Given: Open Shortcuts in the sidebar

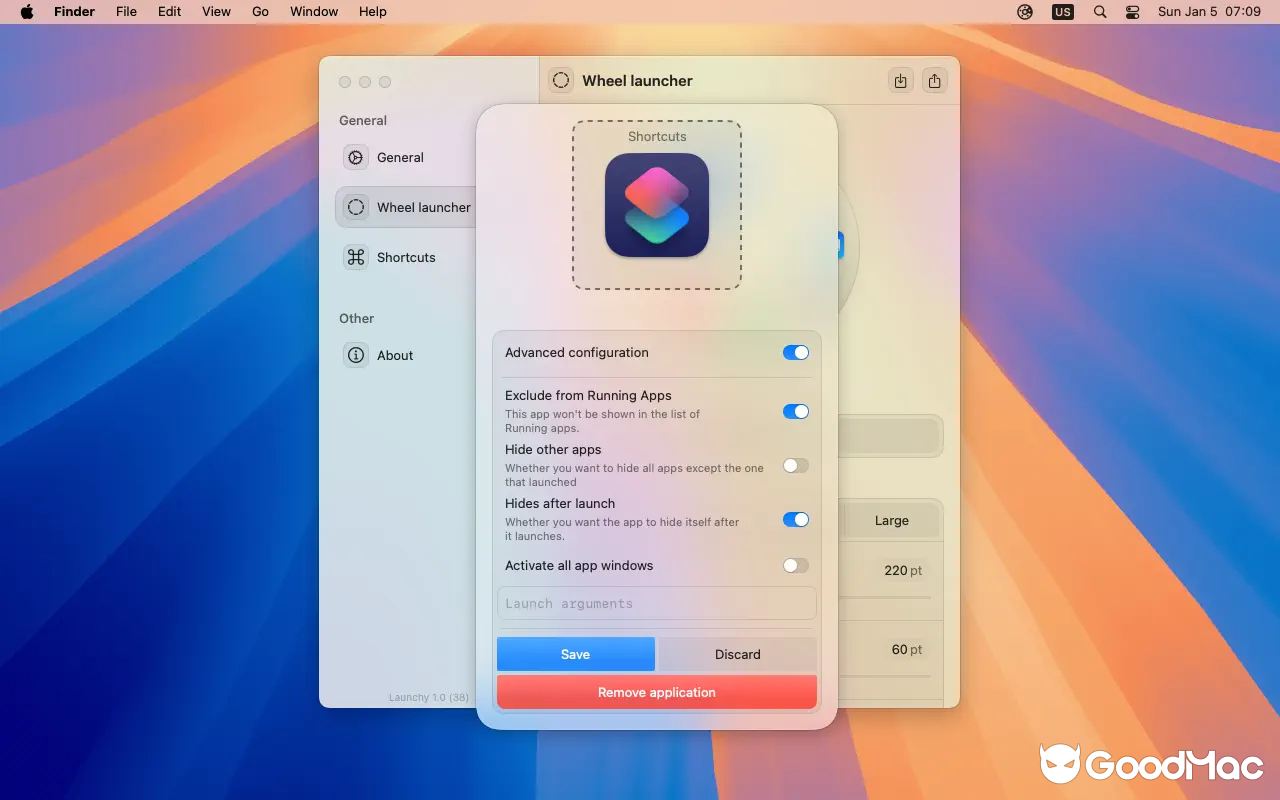Looking at the screenshot, I should (406, 257).
